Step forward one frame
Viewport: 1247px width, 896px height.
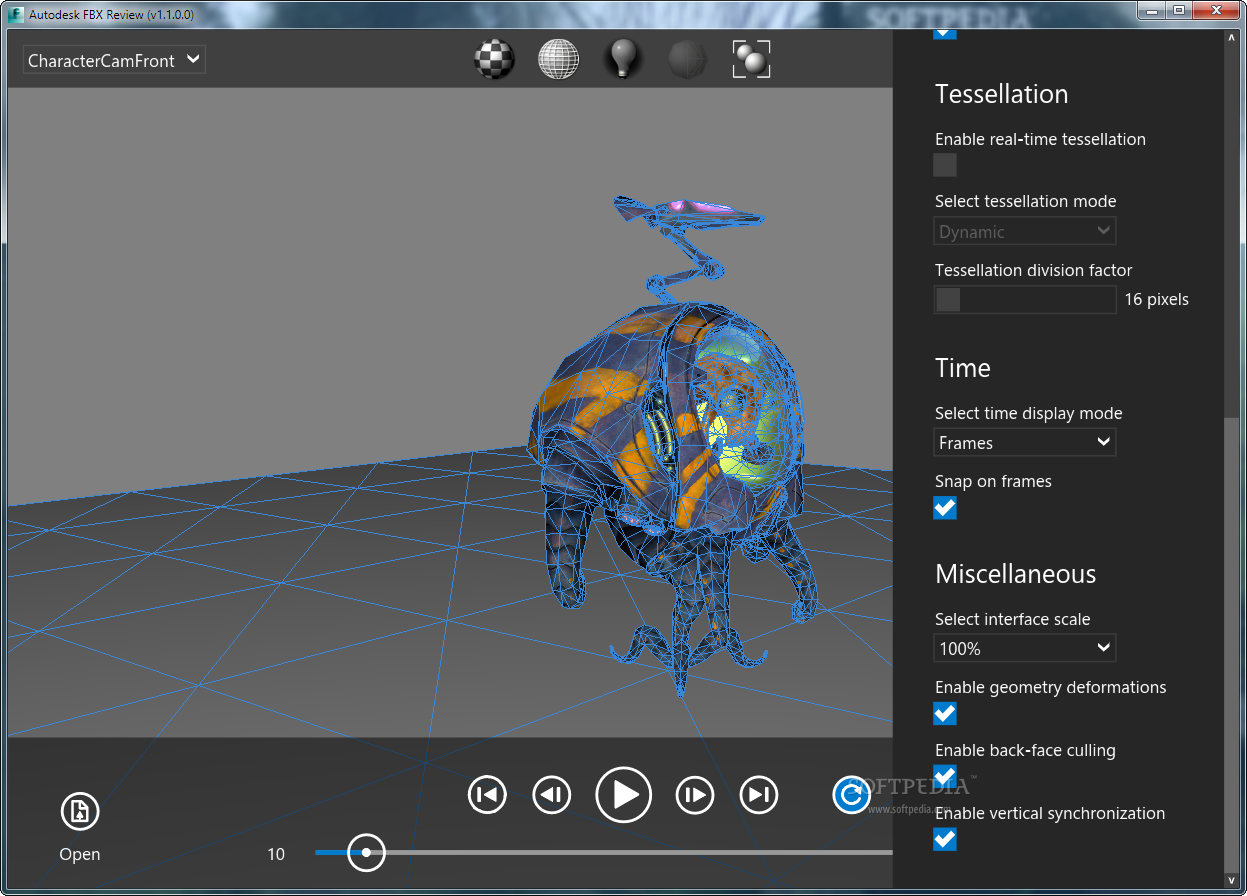click(695, 795)
